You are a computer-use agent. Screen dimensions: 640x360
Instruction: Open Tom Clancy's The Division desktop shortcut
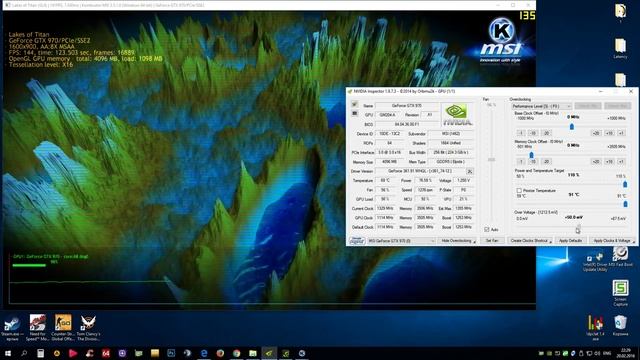click(88, 327)
